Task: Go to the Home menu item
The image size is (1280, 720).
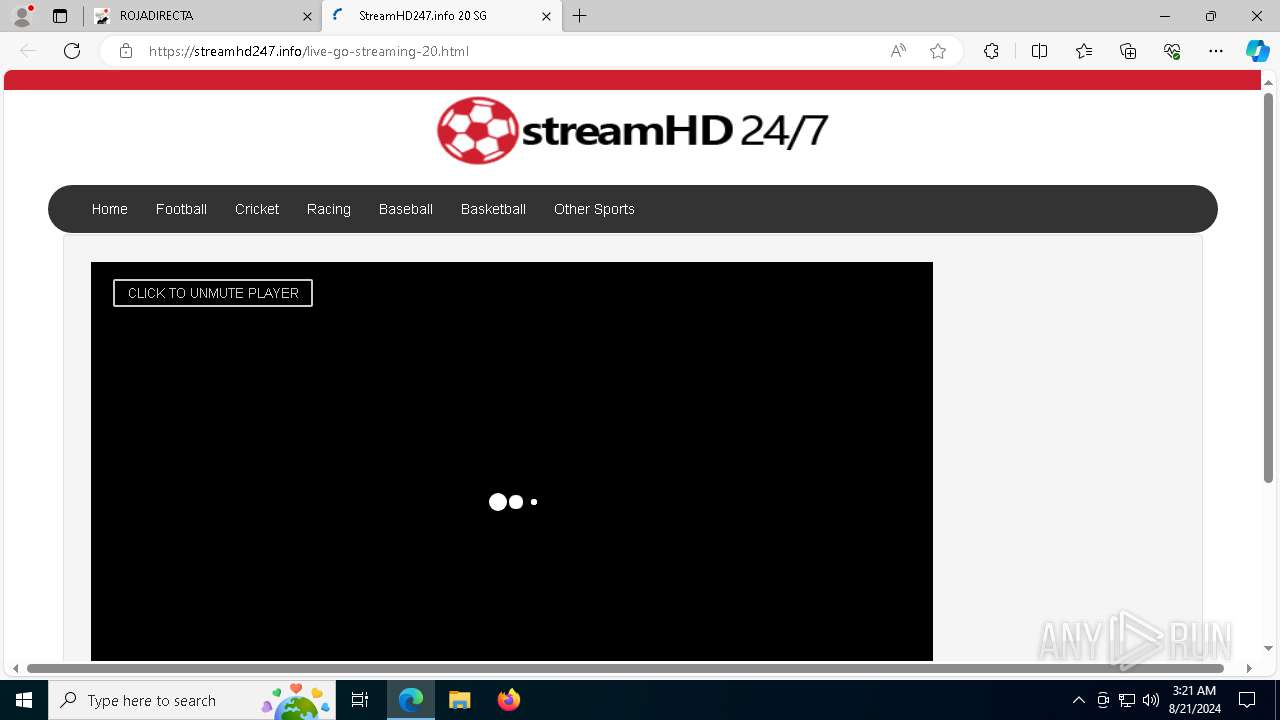Action: pyautogui.click(x=110, y=209)
